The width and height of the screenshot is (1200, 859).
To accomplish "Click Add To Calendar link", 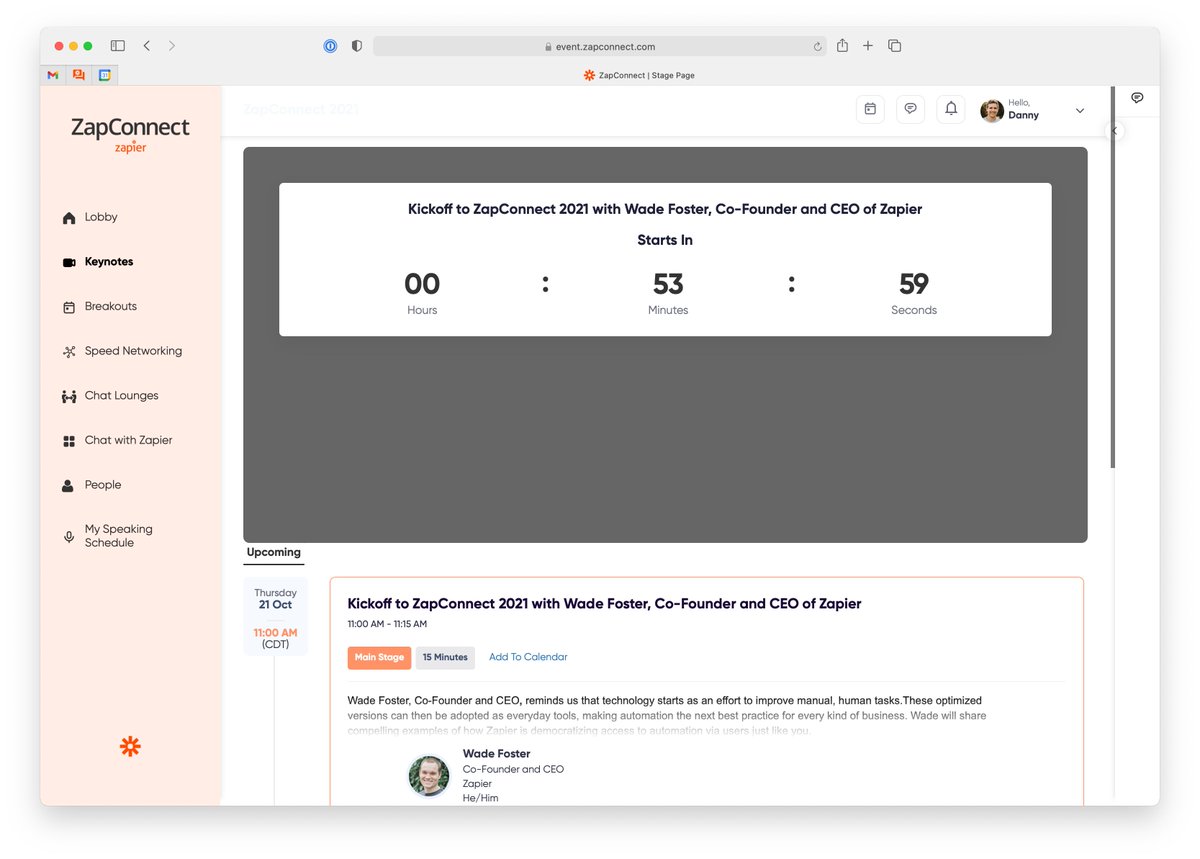I will [x=528, y=657].
